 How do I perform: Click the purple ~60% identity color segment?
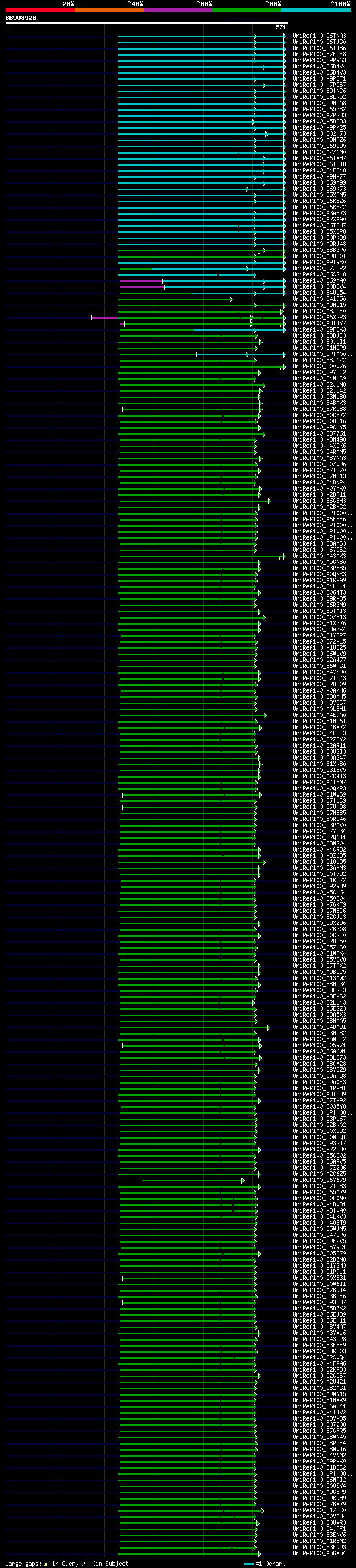pos(177,10)
